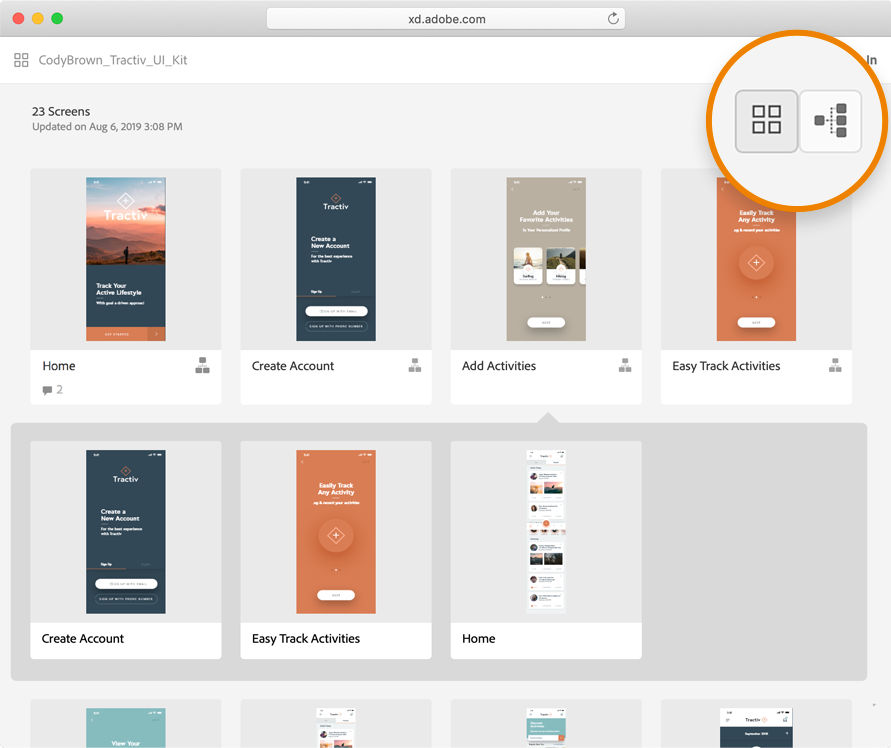Image resolution: width=891 pixels, height=748 pixels.
Task: Open the Easy Track Activities screen preview
Action: tap(755, 258)
